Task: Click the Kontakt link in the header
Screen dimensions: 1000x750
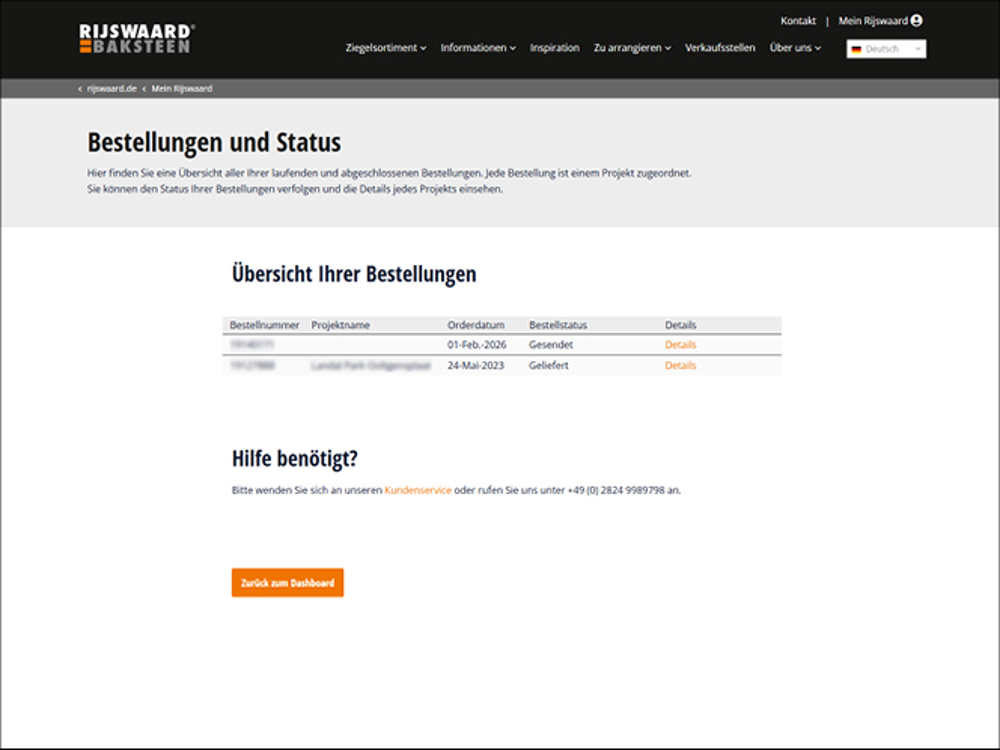Action: point(798,21)
